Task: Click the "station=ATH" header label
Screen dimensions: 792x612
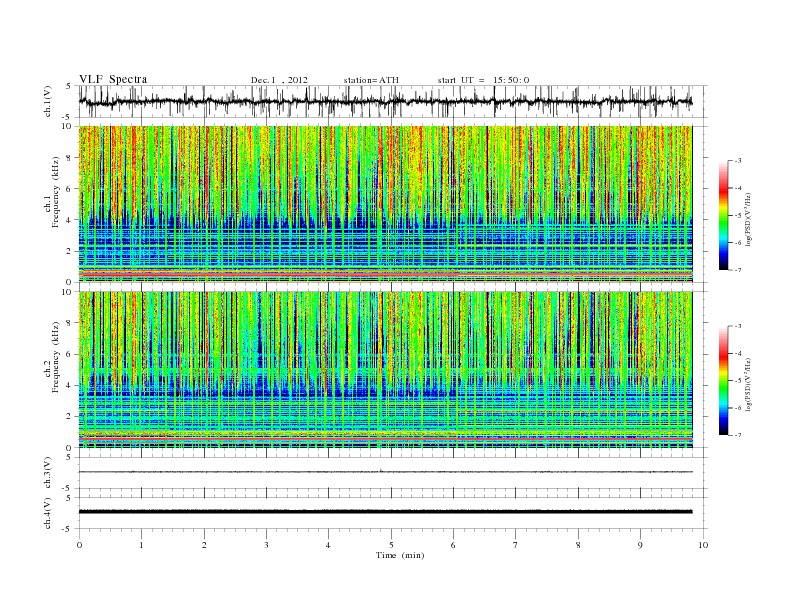Action: pos(371,80)
